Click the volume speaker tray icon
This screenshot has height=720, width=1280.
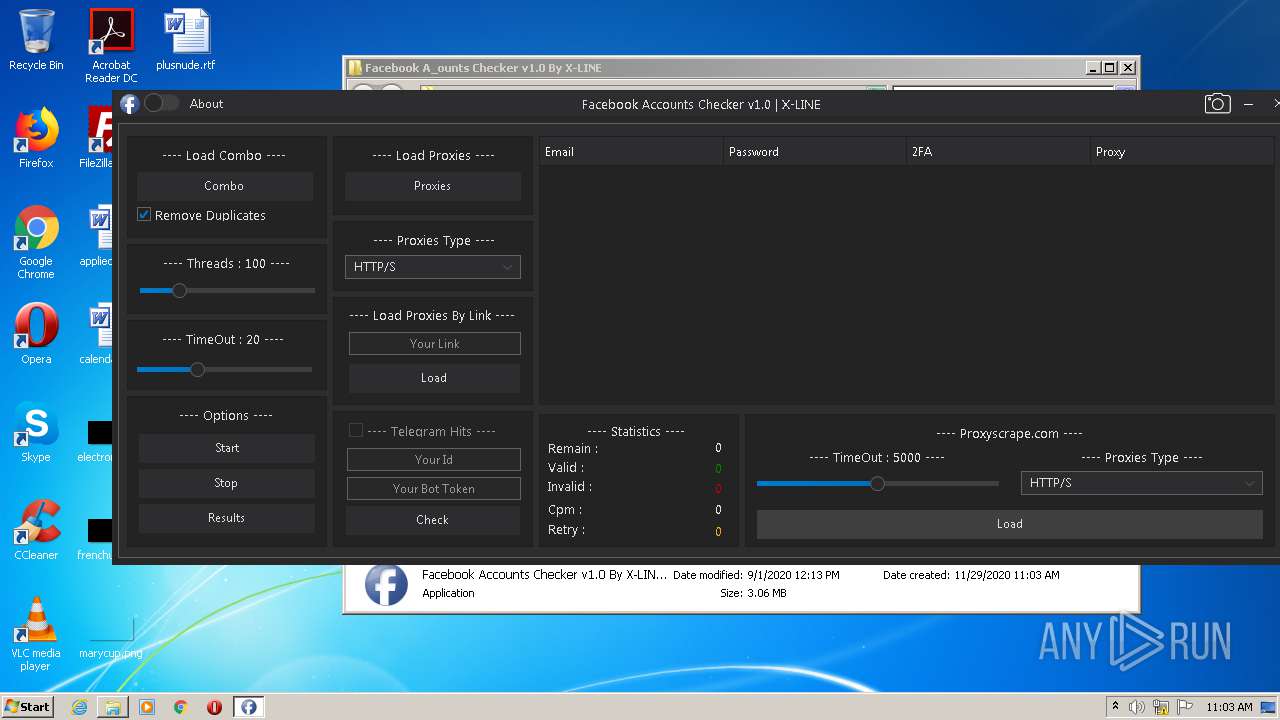tap(1137, 707)
